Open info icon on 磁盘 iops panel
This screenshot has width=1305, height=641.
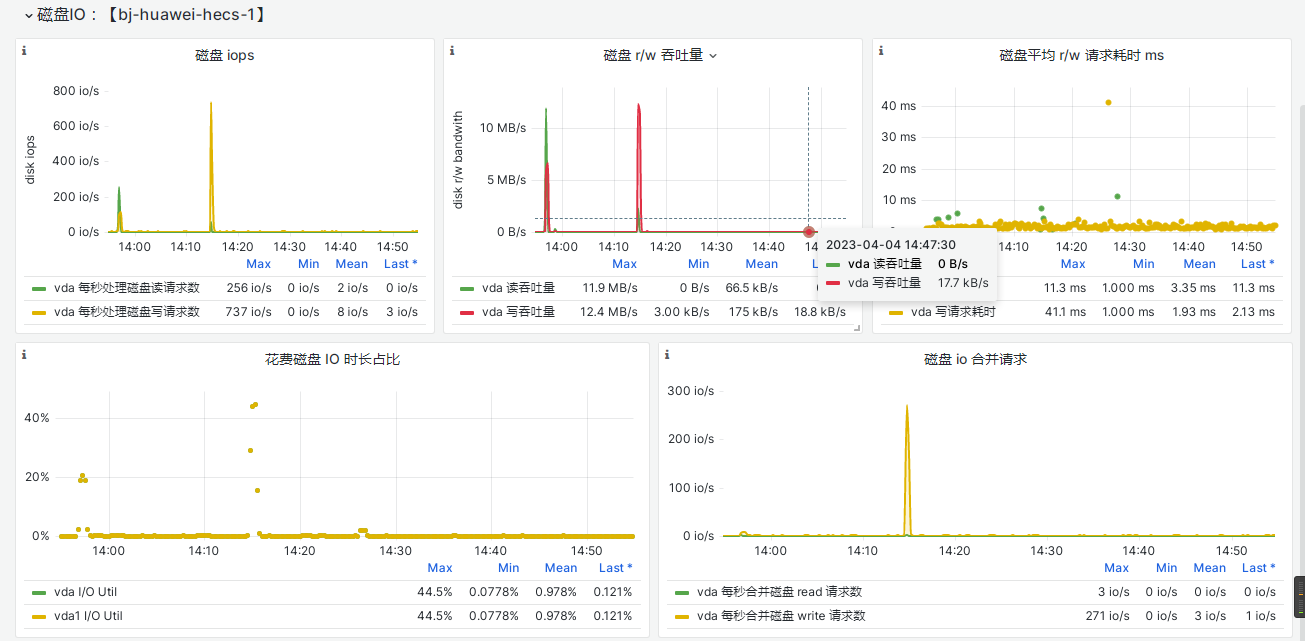(x=24, y=50)
